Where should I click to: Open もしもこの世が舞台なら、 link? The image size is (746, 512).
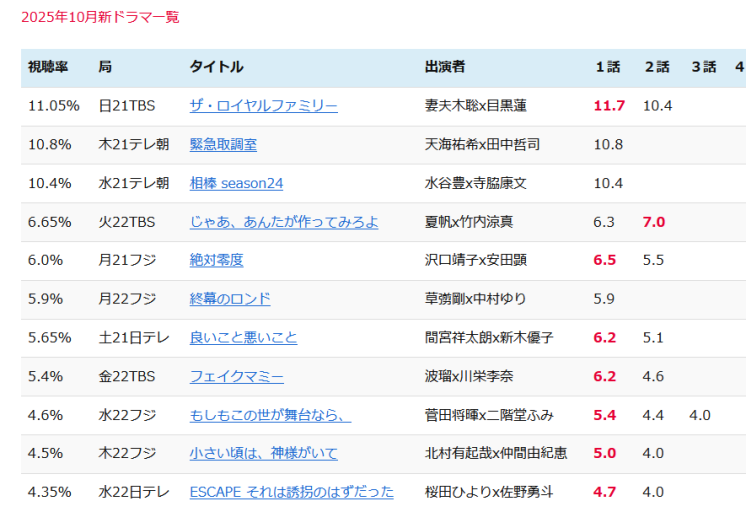pyautogui.click(x=270, y=415)
